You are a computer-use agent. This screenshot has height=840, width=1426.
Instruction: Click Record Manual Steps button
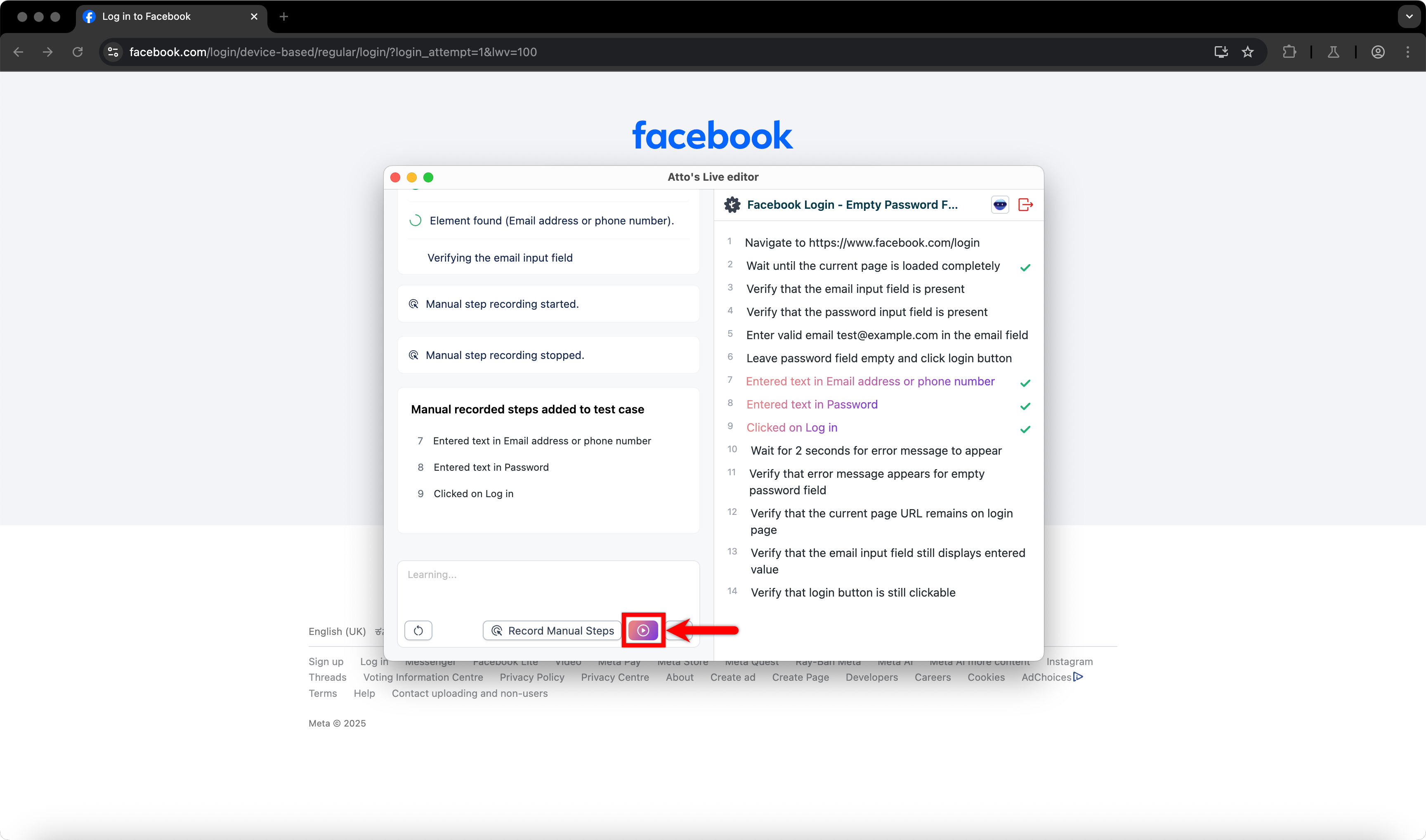[552, 630]
